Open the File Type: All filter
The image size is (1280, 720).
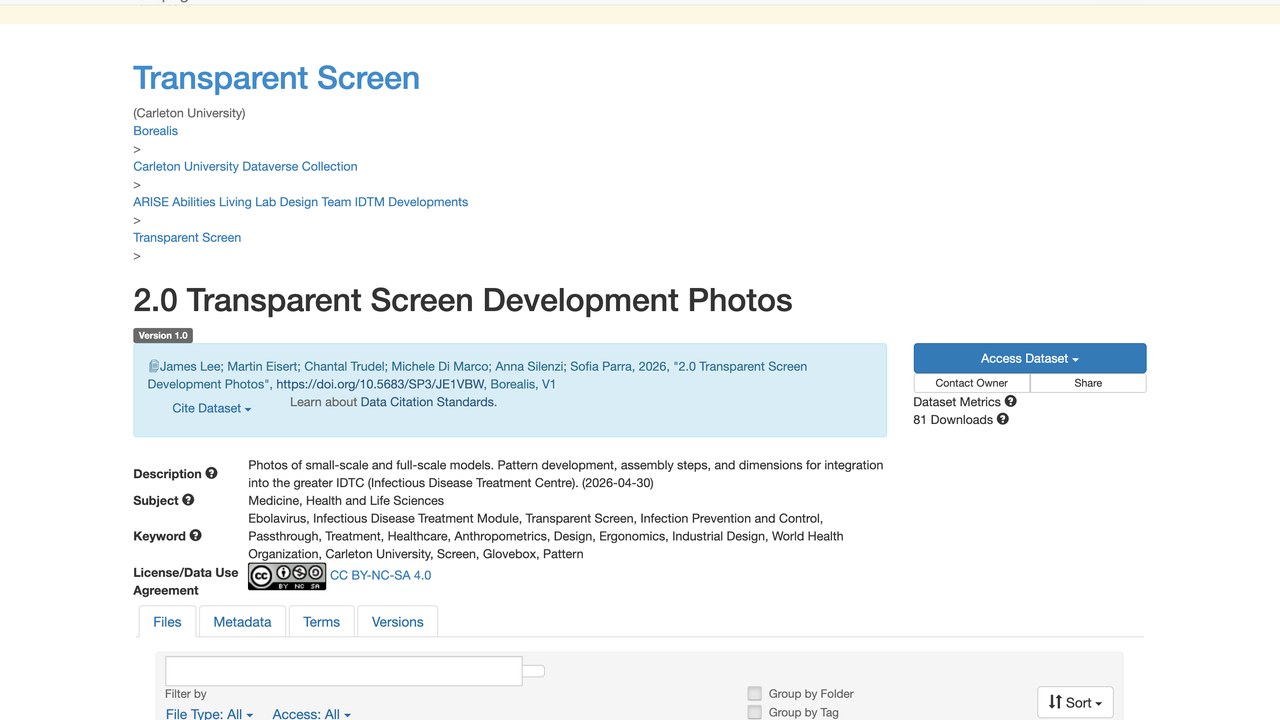tap(209, 714)
